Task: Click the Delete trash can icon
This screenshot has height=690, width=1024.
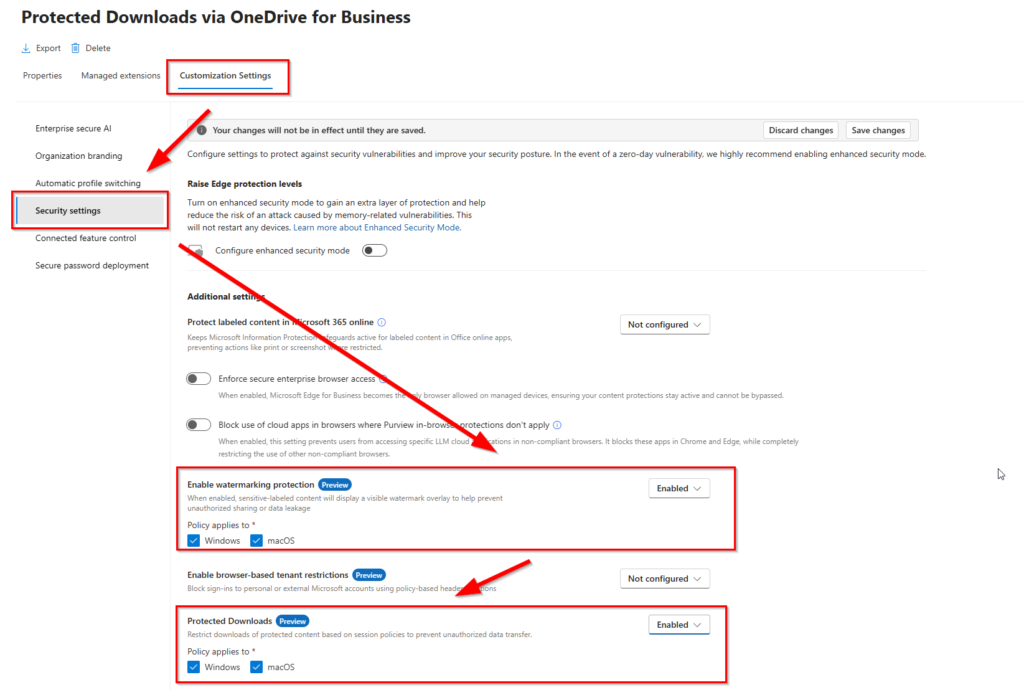Action: (75, 48)
